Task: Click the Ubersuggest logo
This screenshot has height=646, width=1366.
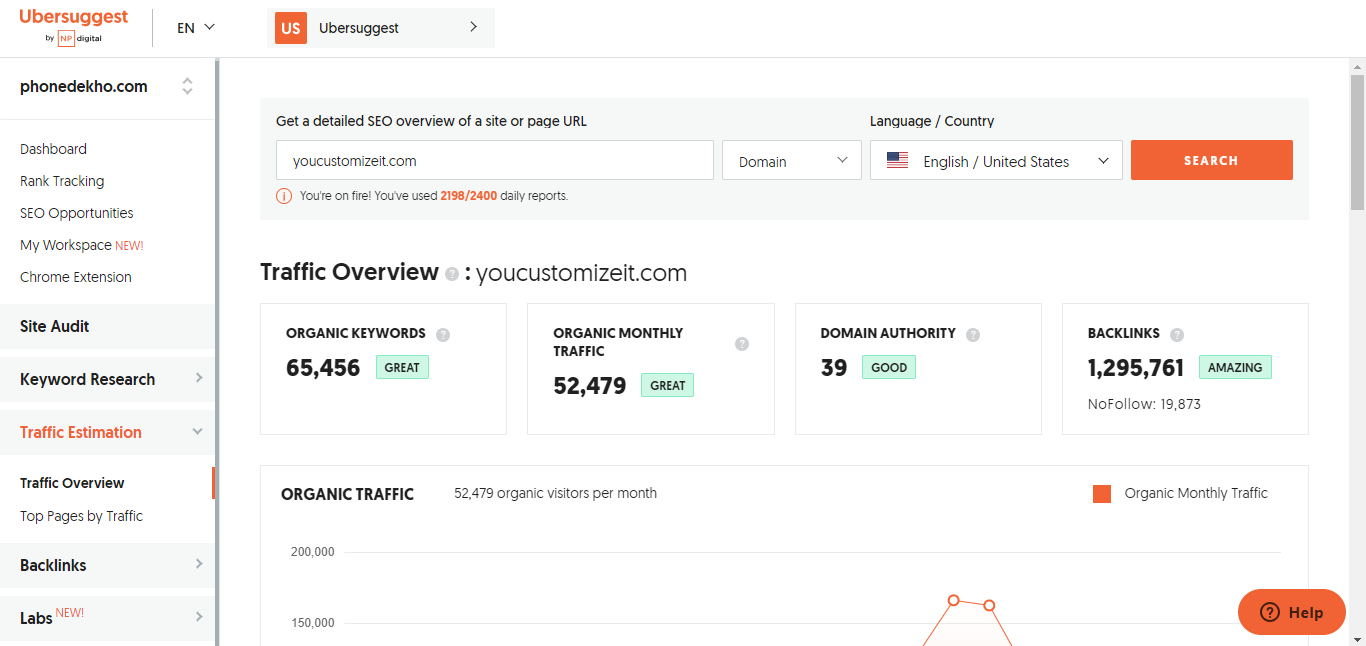Action: click(x=74, y=27)
